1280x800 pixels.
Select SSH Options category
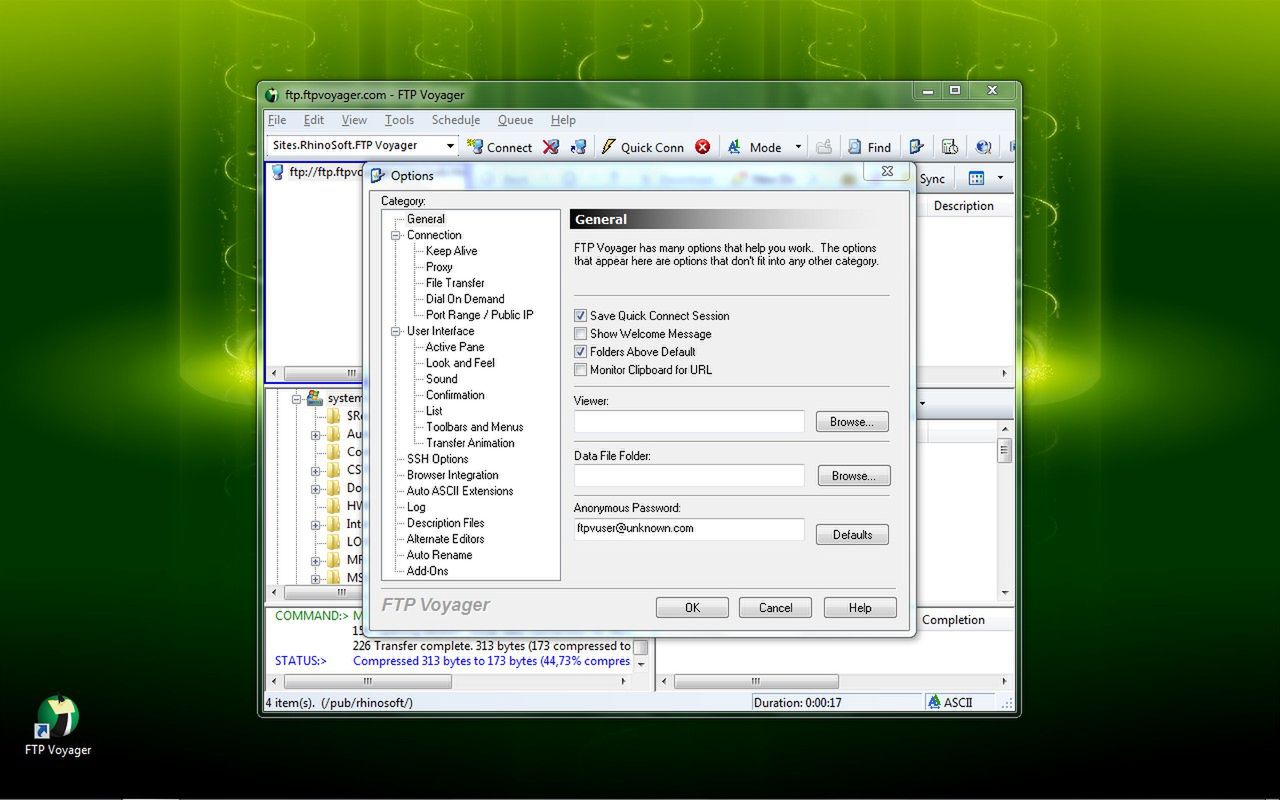(x=437, y=459)
